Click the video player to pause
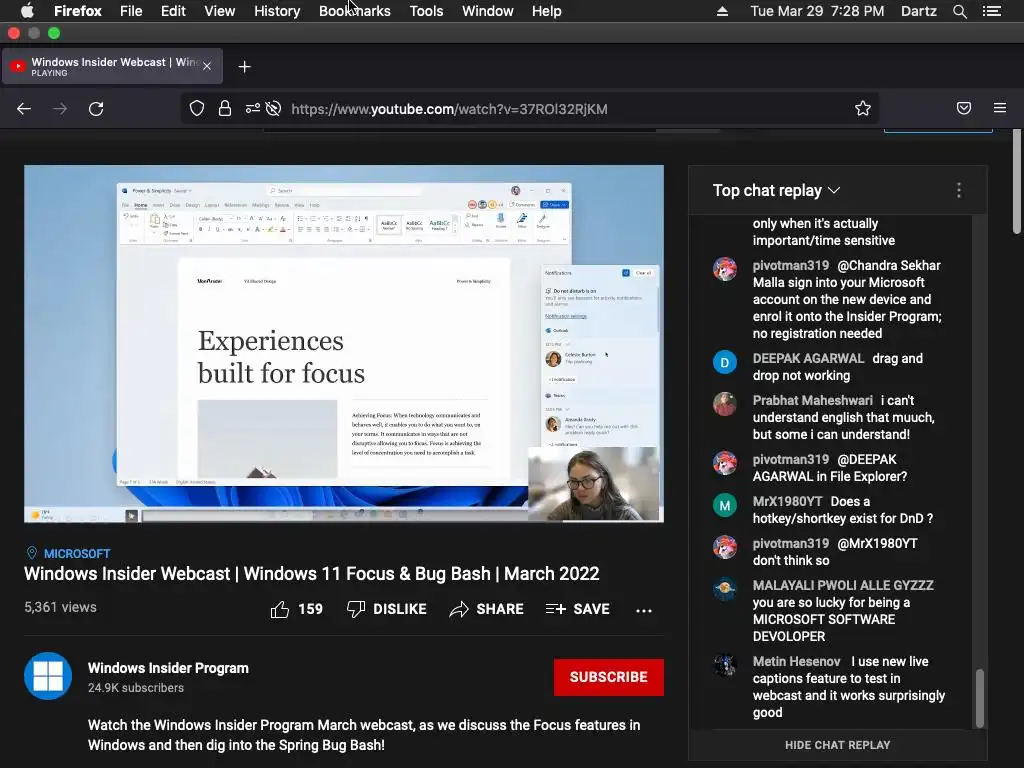 point(344,344)
